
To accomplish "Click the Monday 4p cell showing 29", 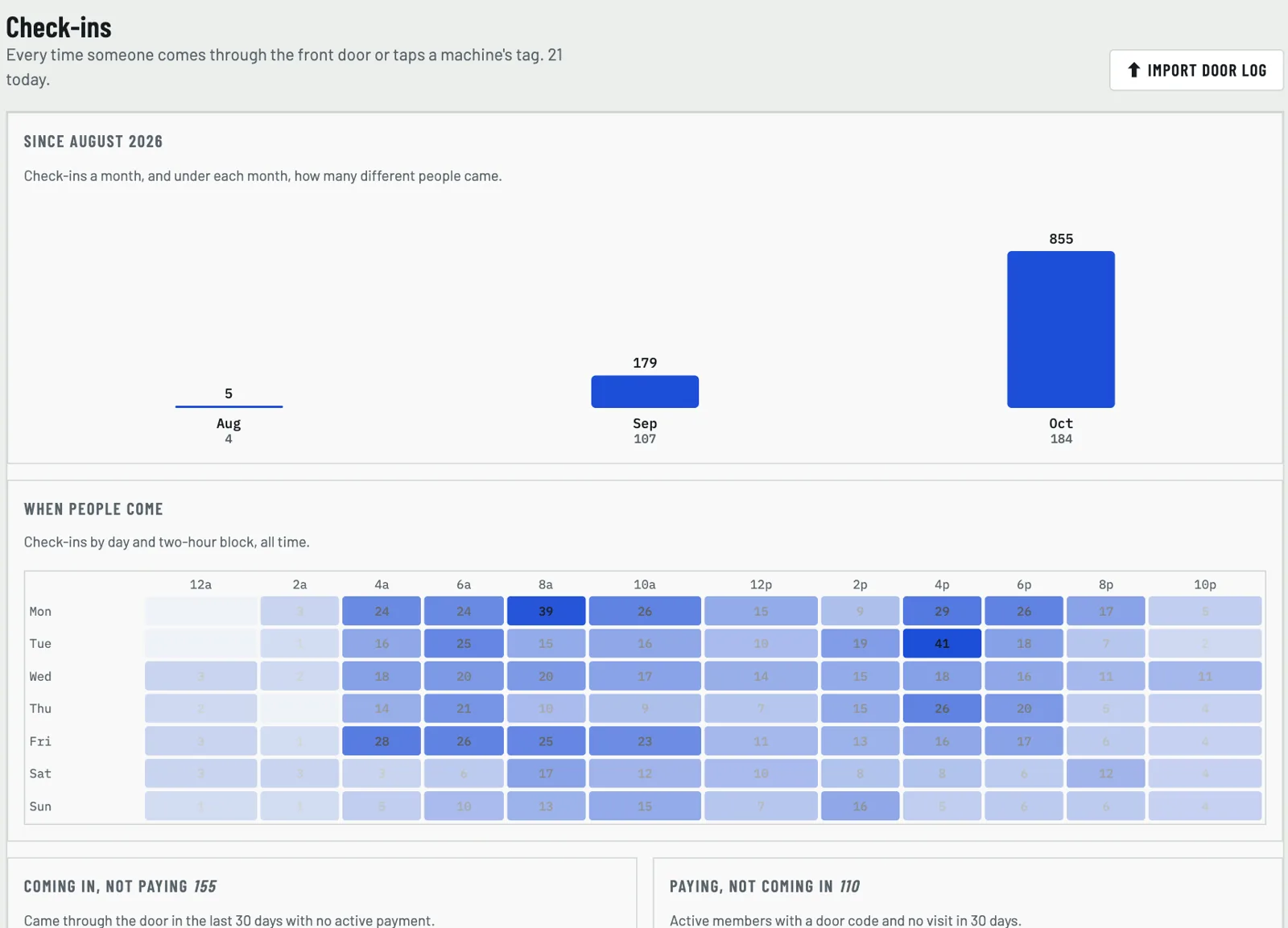I will click(942, 611).
